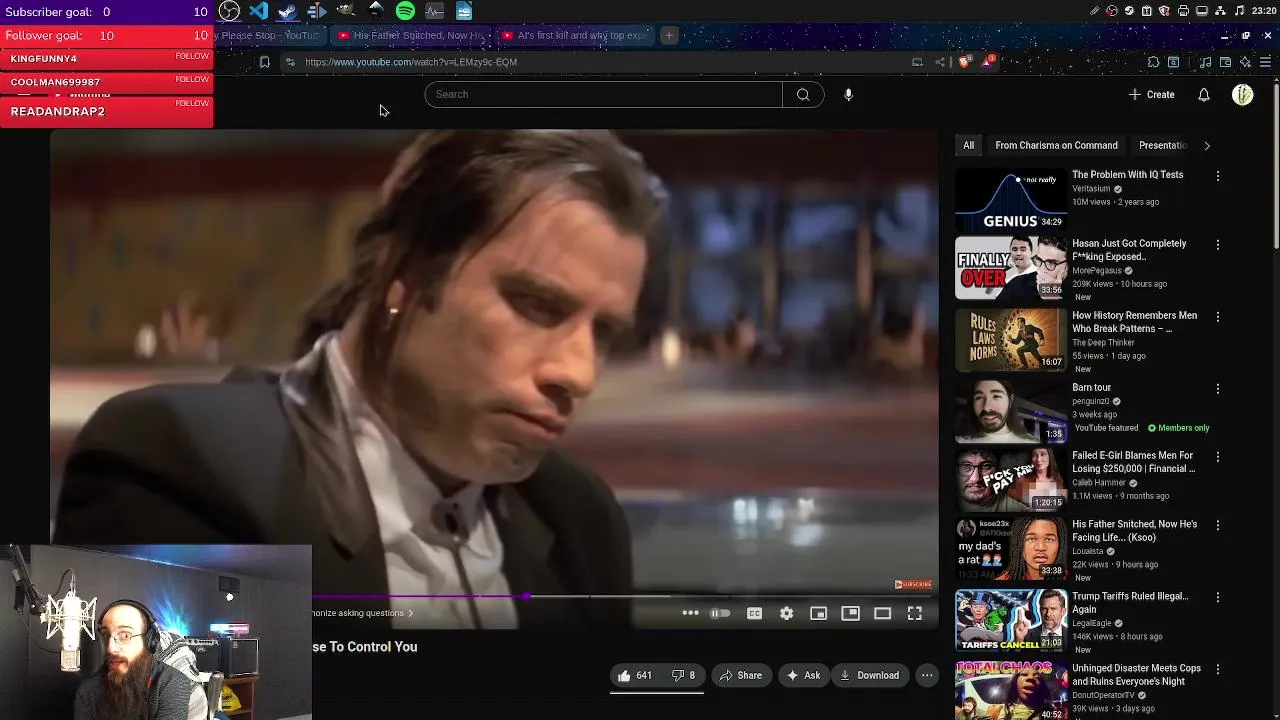Screen dimensions: 1280x720
Task: Like the video with 641 likes
Action: tap(634, 675)
